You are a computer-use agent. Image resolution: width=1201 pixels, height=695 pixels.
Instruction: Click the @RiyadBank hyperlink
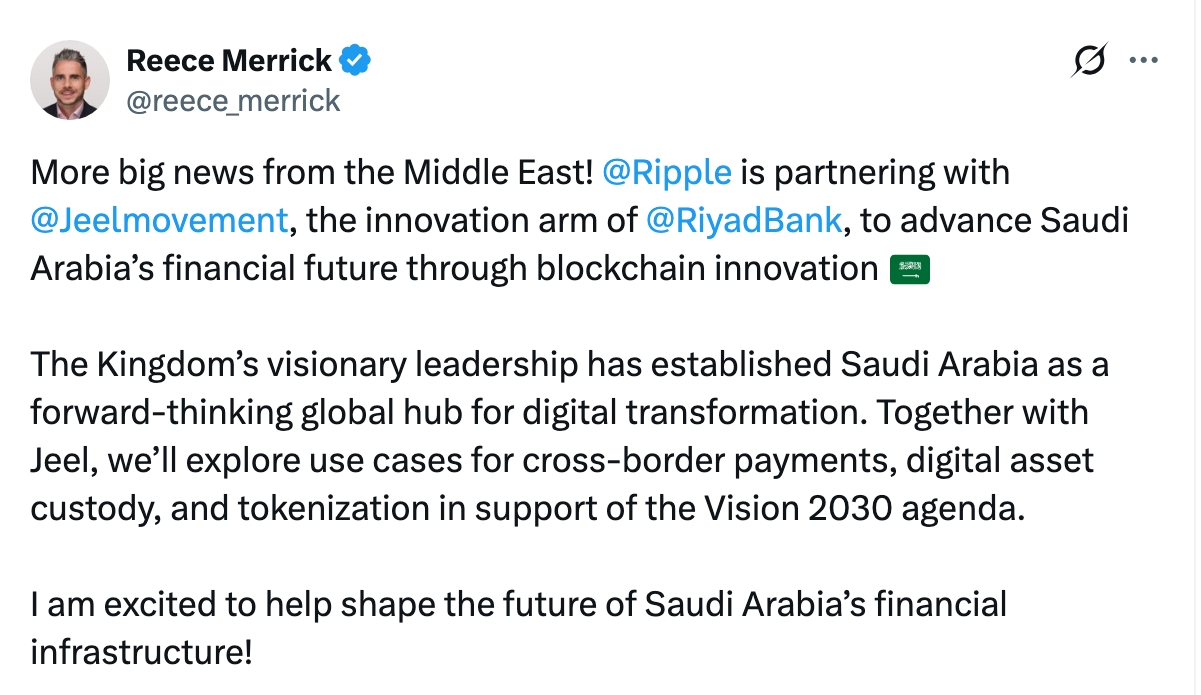(x=746, y=220)
